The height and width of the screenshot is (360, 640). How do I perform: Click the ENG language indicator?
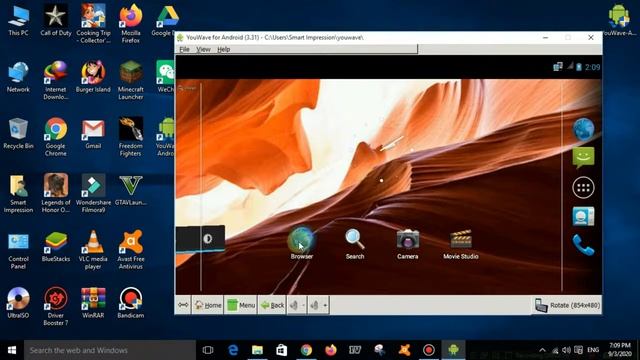pos(593,350)
